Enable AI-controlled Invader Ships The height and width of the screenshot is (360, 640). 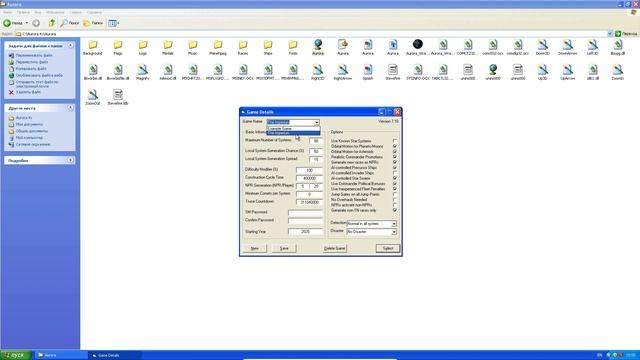click(x=394, y=173)
